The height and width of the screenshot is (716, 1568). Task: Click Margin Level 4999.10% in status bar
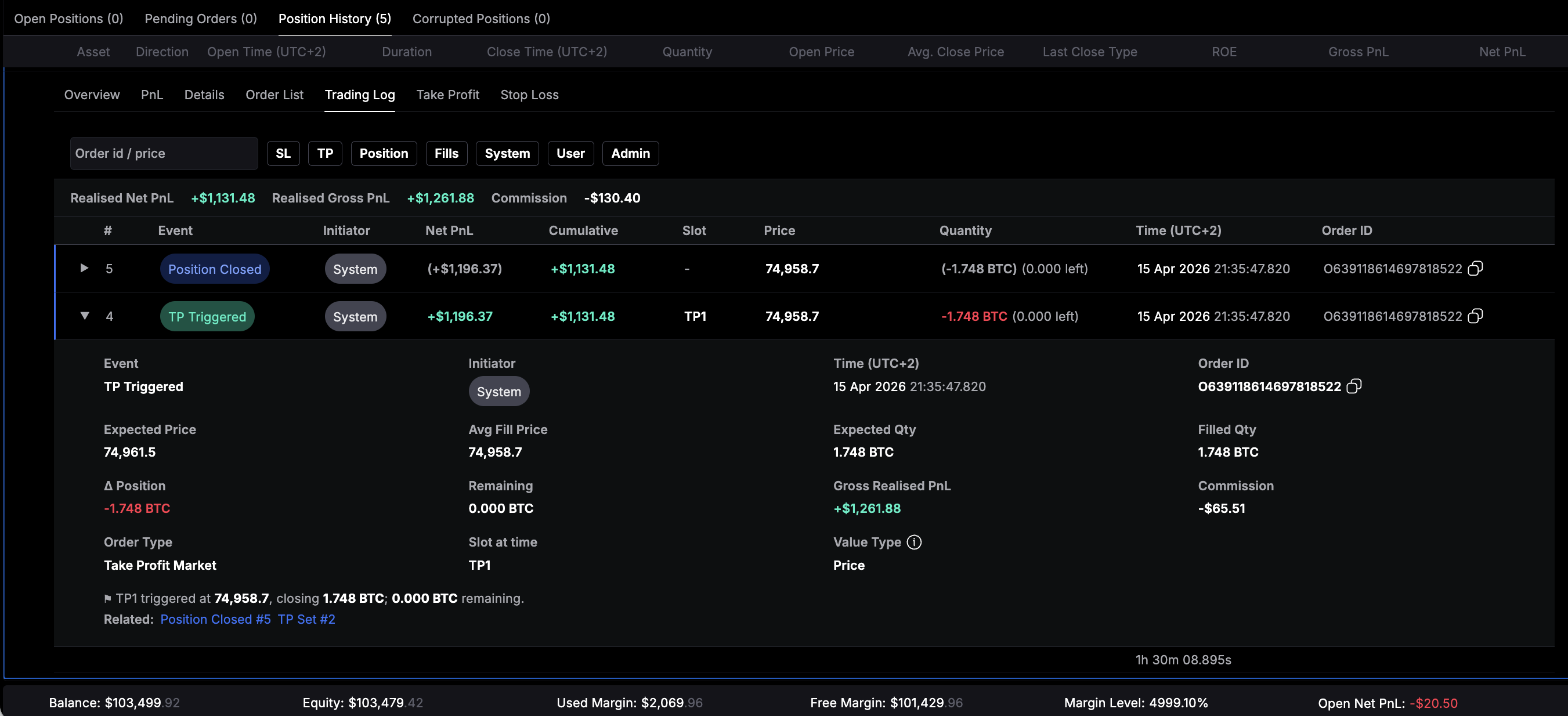coord(1136,703)
